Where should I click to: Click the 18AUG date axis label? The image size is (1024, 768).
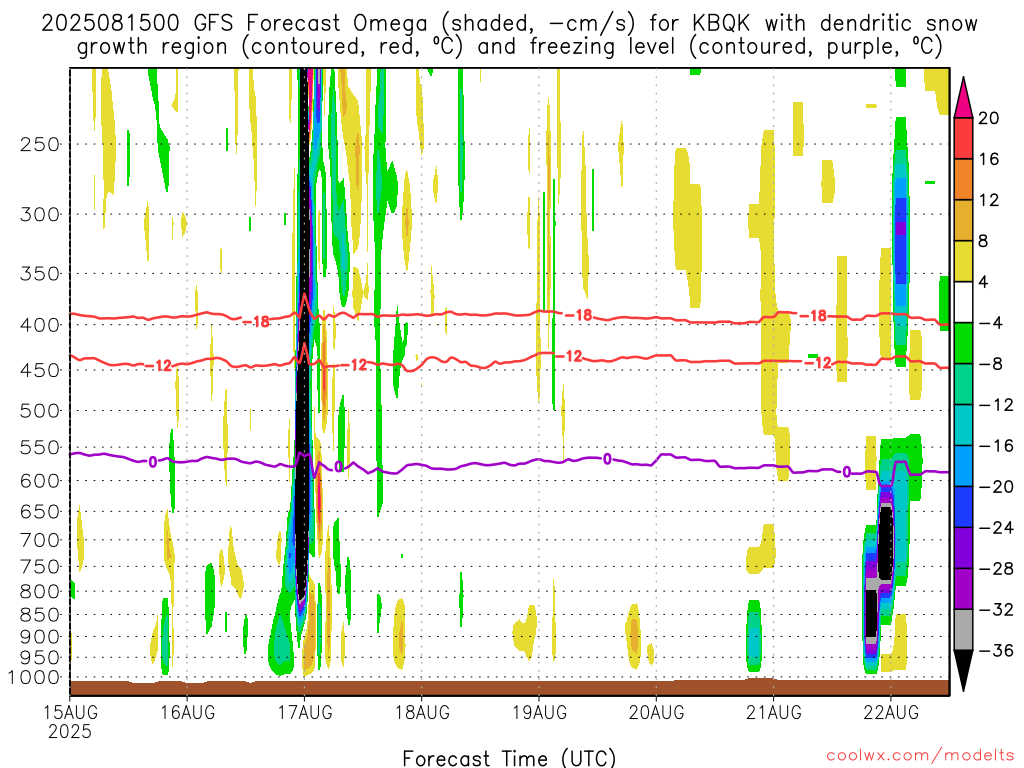422,712
